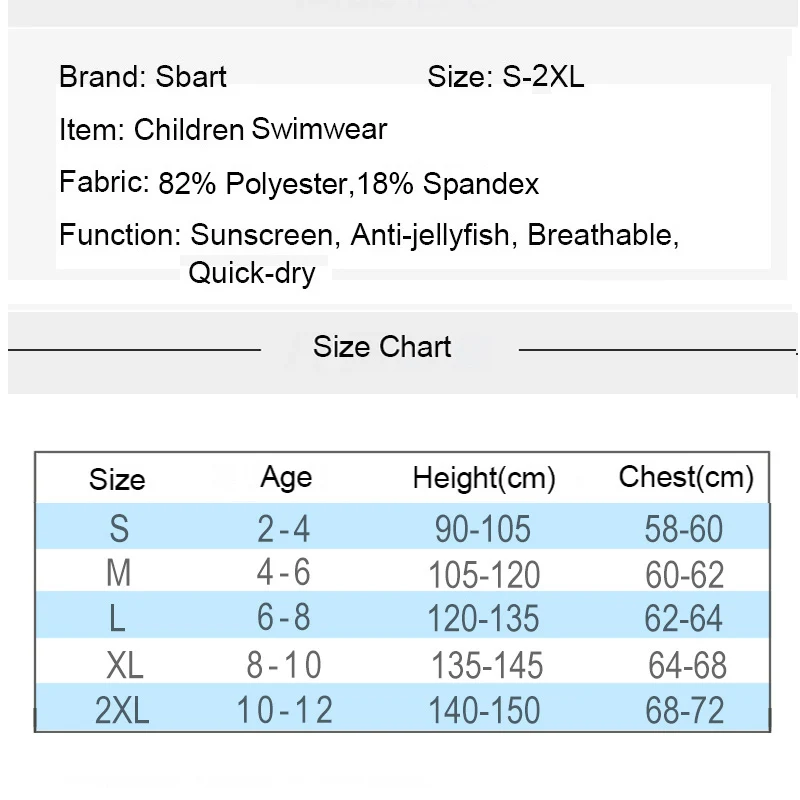The height and width of the screenshot is (800, 800).
Task: Click the 120-135 height cell
Action: [483, 618]
